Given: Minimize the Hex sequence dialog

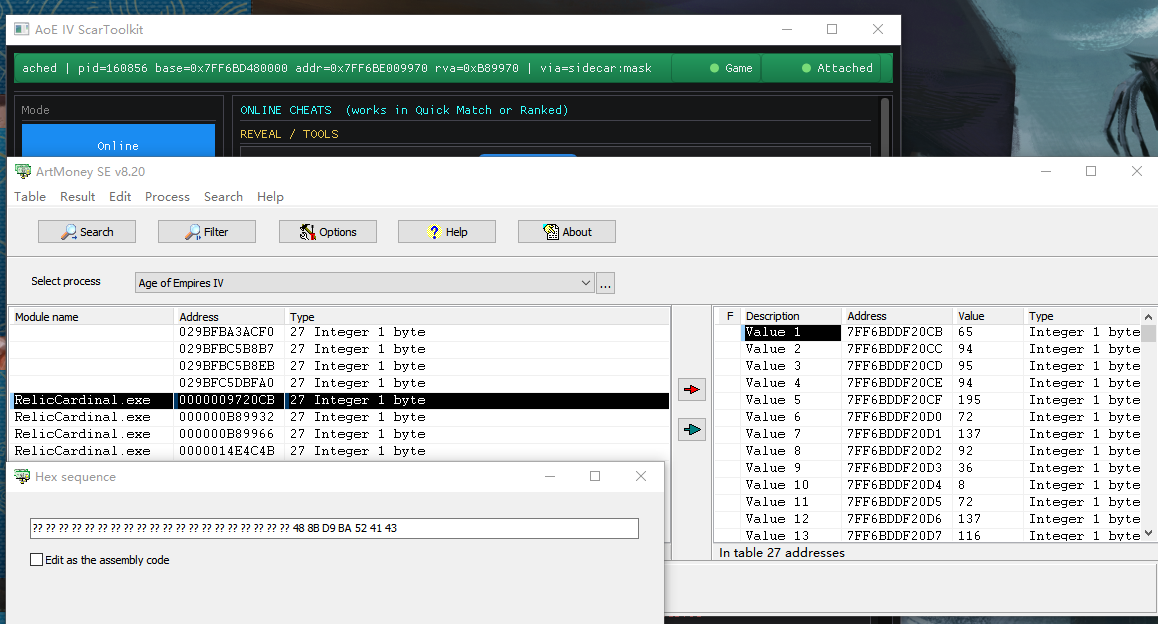Looking at the screenshot, I should click(x=549, y=476).
